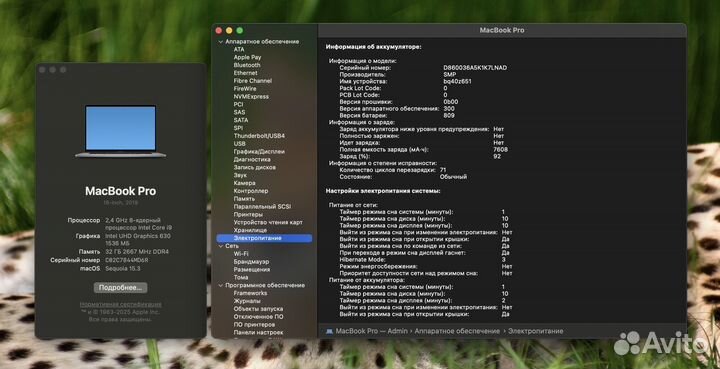
Task: Select Звук in the sidebar
Action: coord(240,175)
